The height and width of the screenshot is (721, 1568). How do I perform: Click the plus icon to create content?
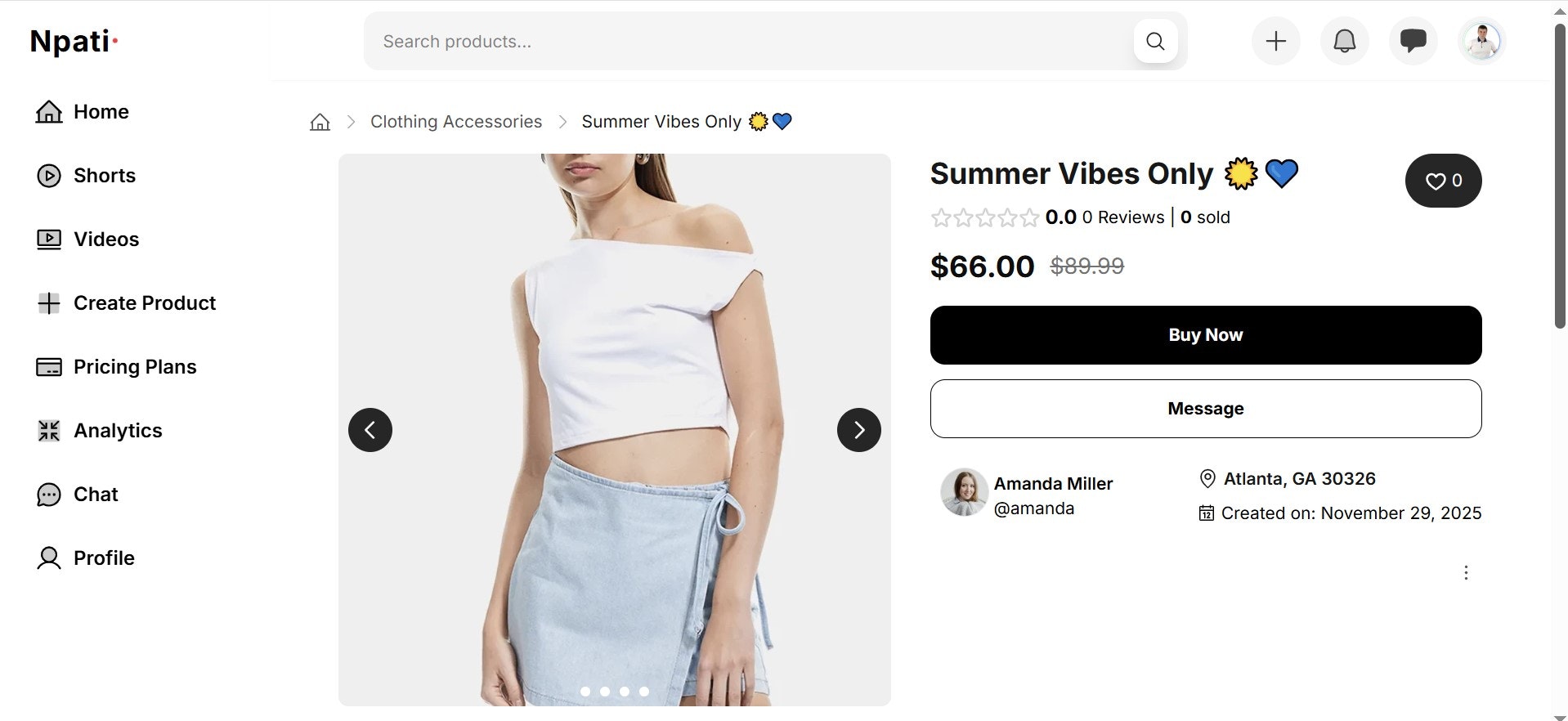(x=1275, y=40)
